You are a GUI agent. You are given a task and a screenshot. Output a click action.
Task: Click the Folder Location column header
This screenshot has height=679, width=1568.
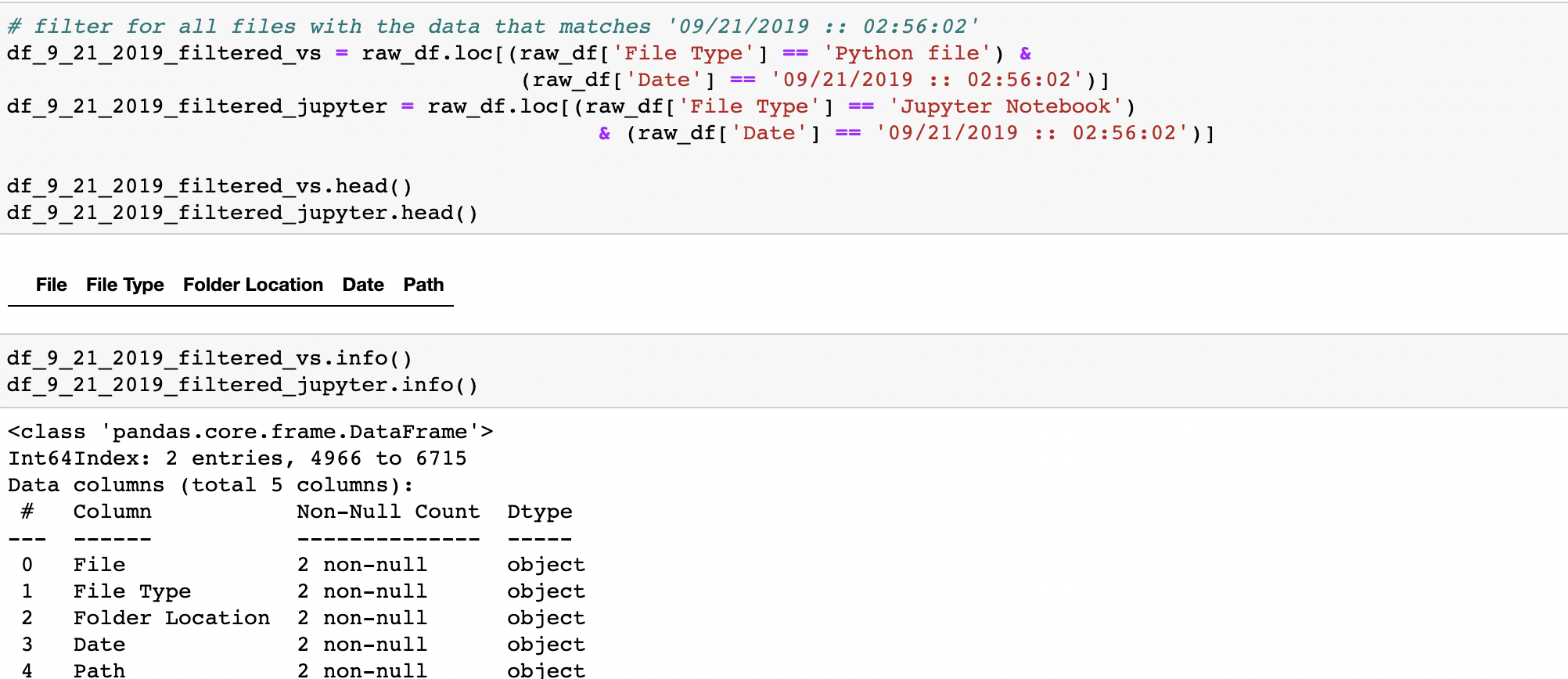pyautogui.click(x=253, y=285)
